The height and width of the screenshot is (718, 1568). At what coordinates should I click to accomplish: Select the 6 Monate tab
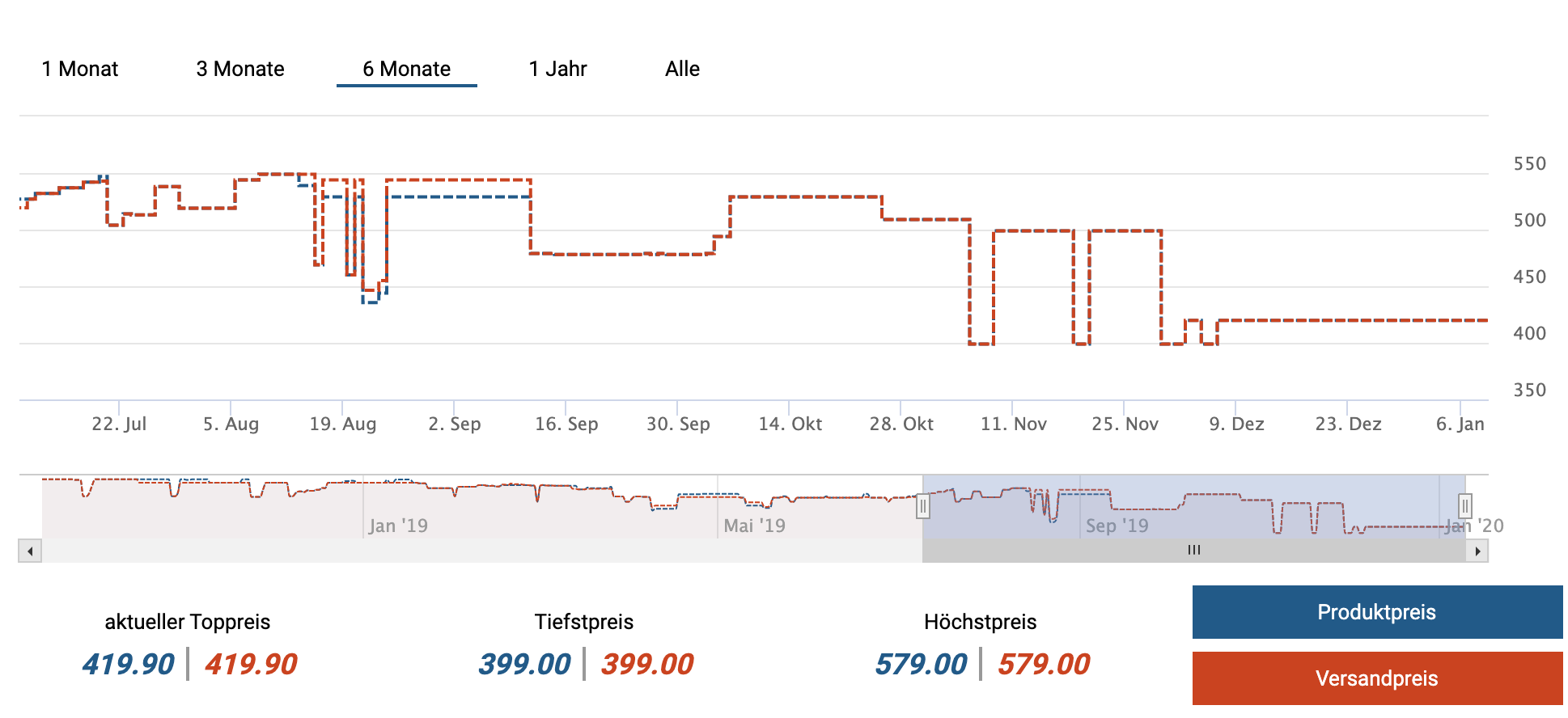click(406, 70)
